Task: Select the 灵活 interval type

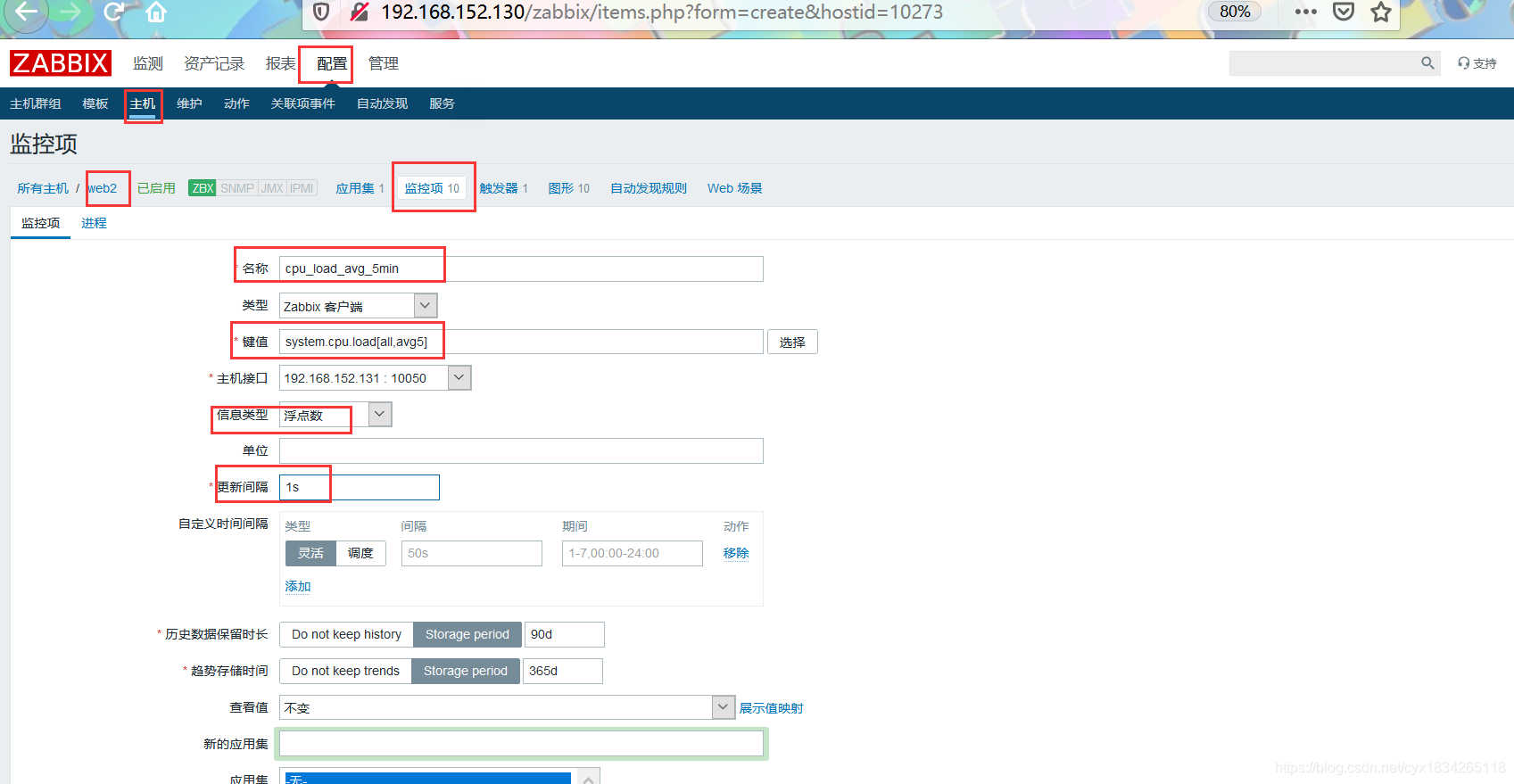Action: click(x=310, y=553)
